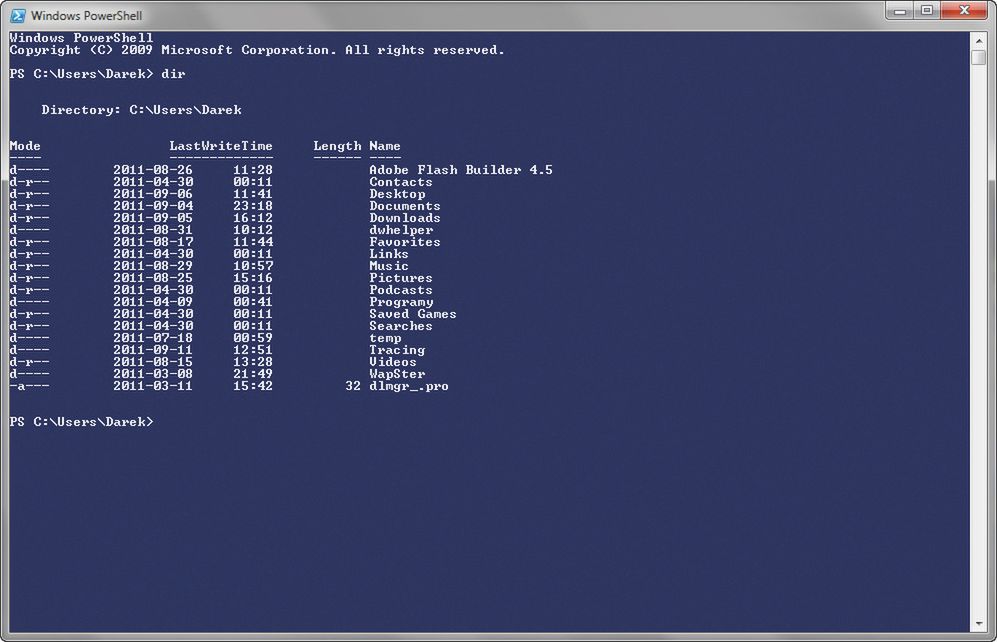This screenshot has width=997, height=642.
Task: Click the last empty prompt 'PS C:\Users\Darek>'
Action: point(81,422)
